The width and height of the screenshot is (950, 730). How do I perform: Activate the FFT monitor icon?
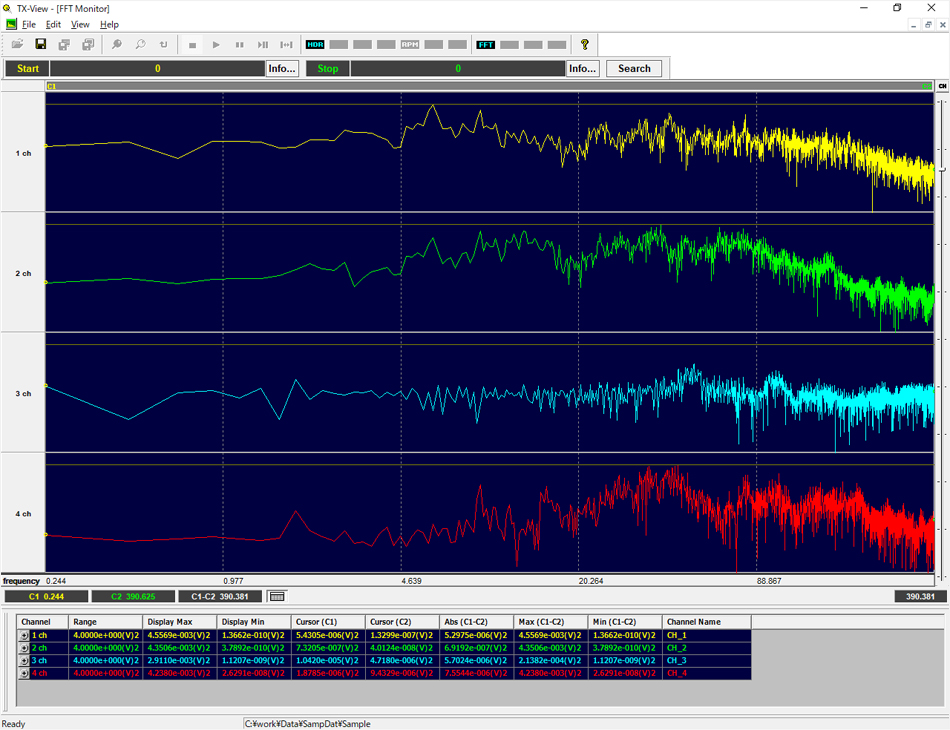[x=487, y=44]
